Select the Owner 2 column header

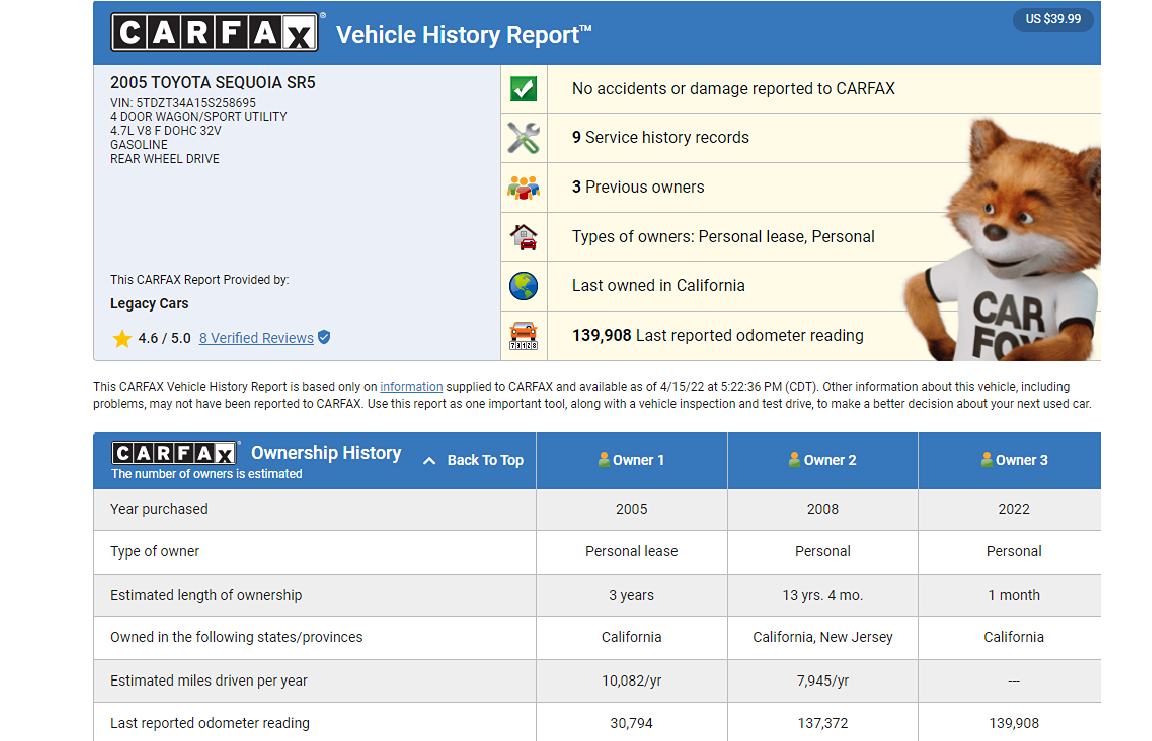point(823,460)
